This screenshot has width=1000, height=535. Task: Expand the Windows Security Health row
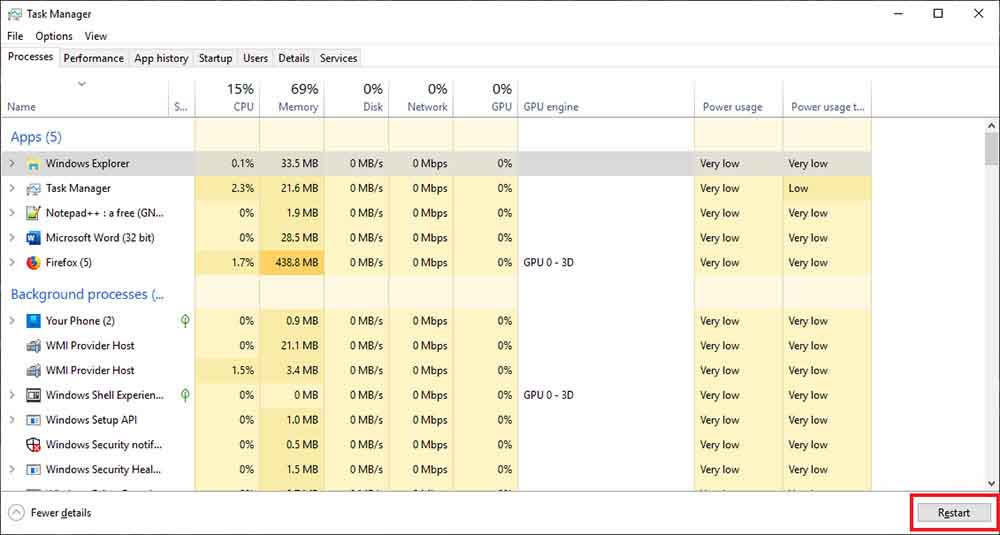coord(11,470)
